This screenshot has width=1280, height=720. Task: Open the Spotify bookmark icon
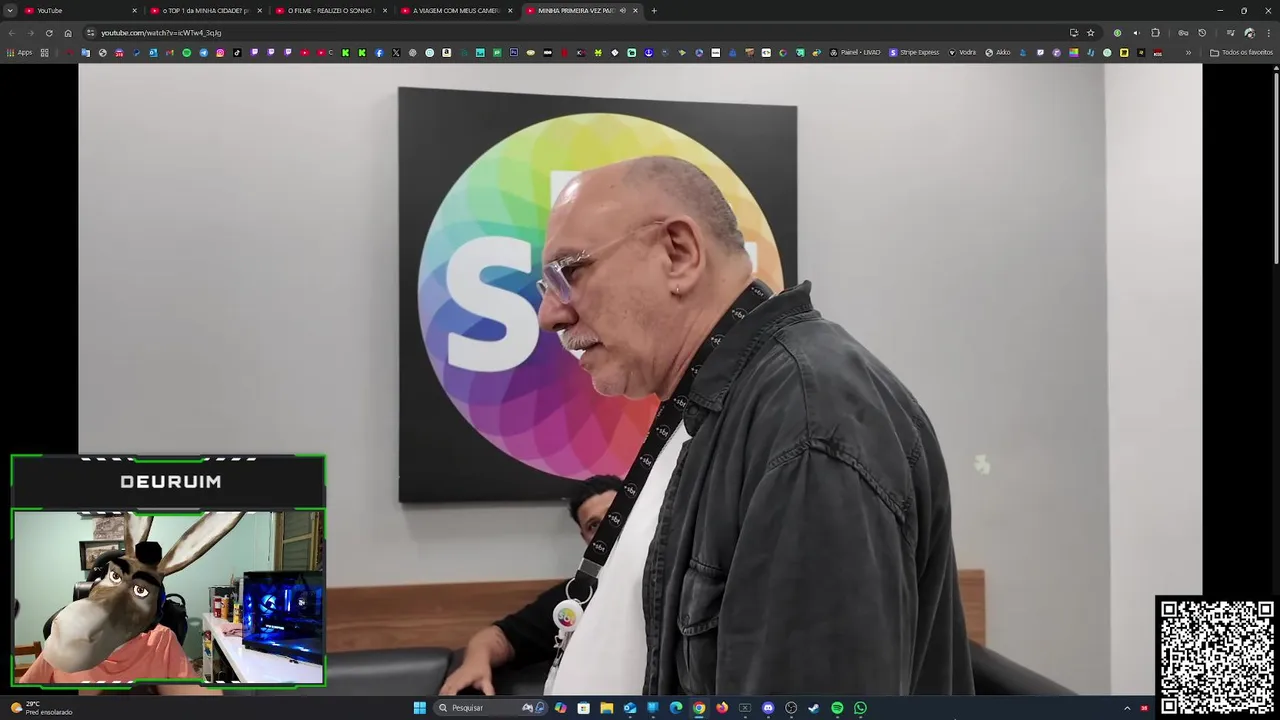click(x=186, y=53)
